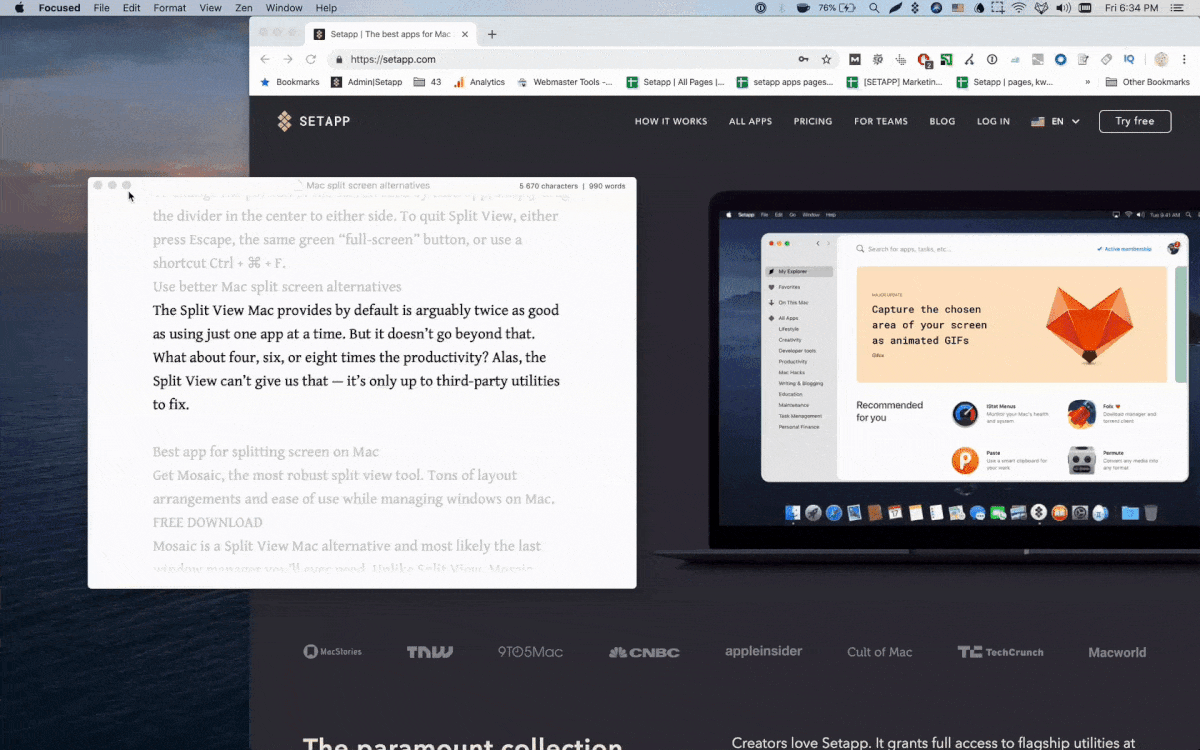Open Other Bookmarks folder
1200x750 pixels.
[x=1147, y=82]
